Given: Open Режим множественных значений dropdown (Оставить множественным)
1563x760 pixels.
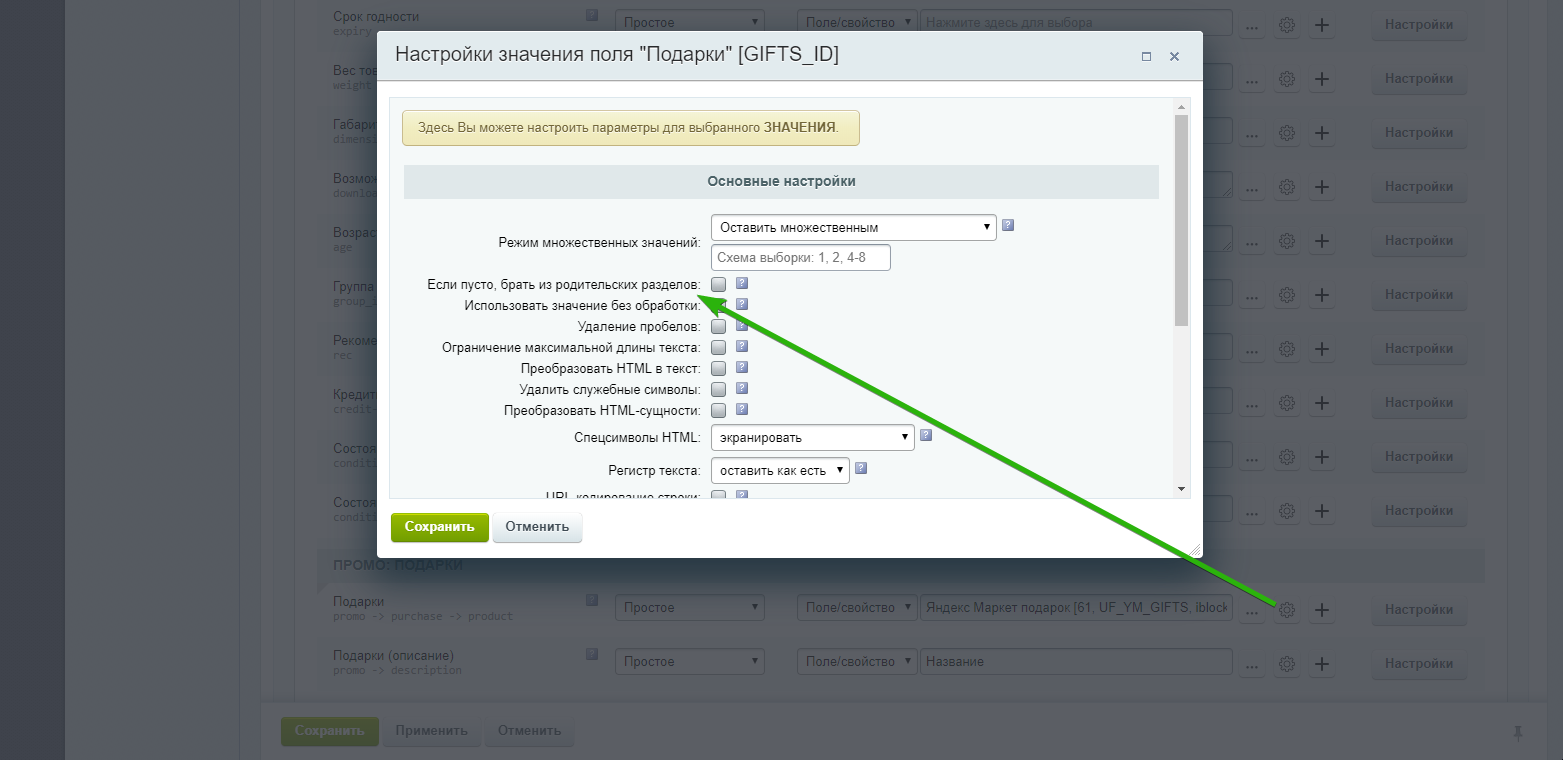Looking at the screenshot, I should (853, 227).
